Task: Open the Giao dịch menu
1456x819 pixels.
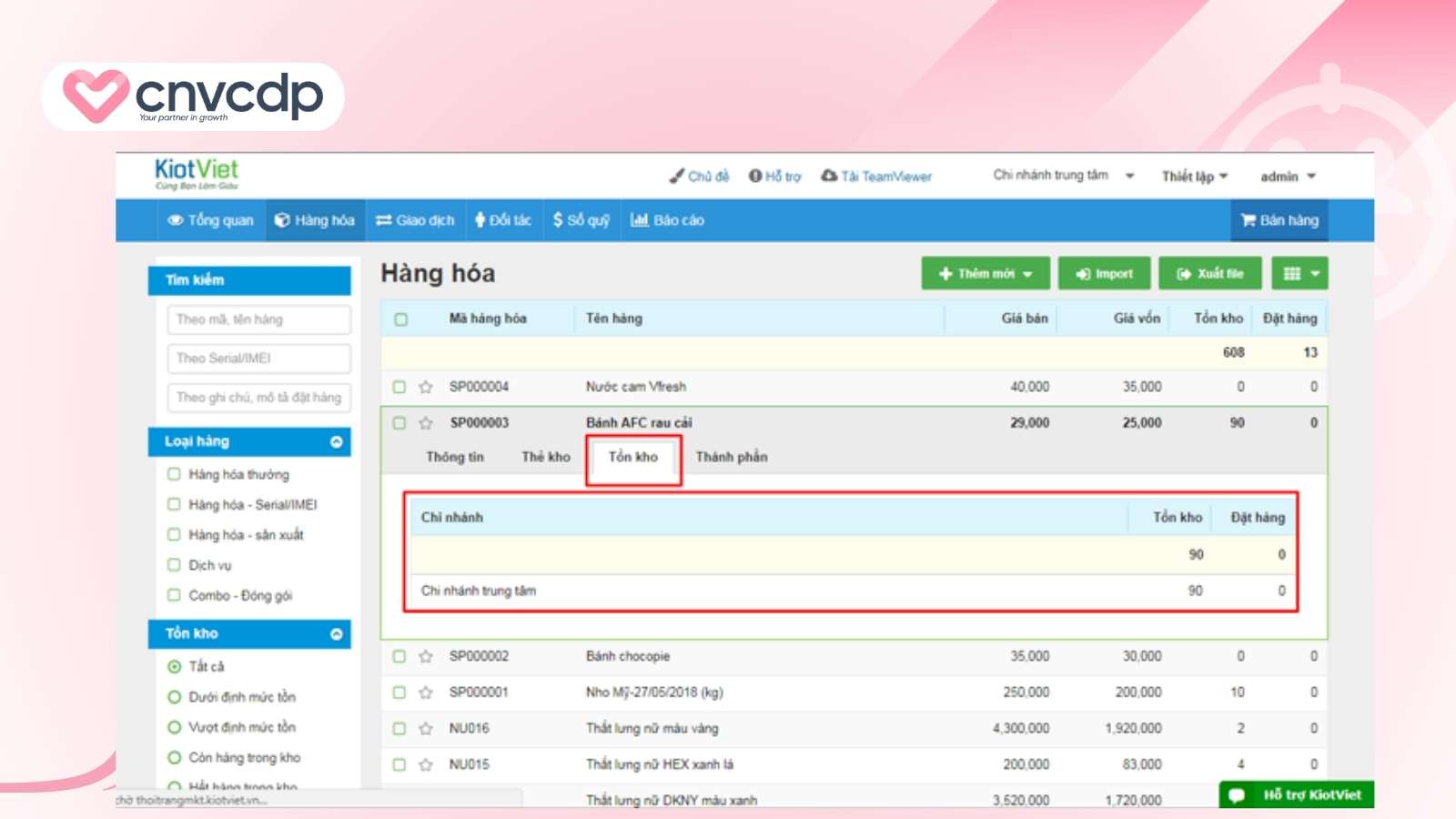Action: point(415,219)
